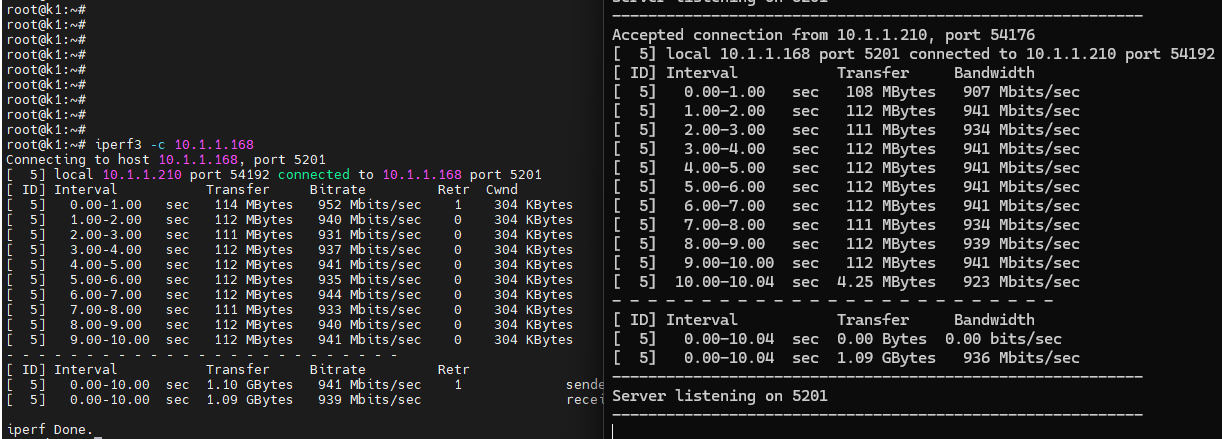The width and height of the screenshot is (1222, 439).
Task: Click the 'Retr' value 1 in the 0.00-1.00 row
Action: click(458, 204)
